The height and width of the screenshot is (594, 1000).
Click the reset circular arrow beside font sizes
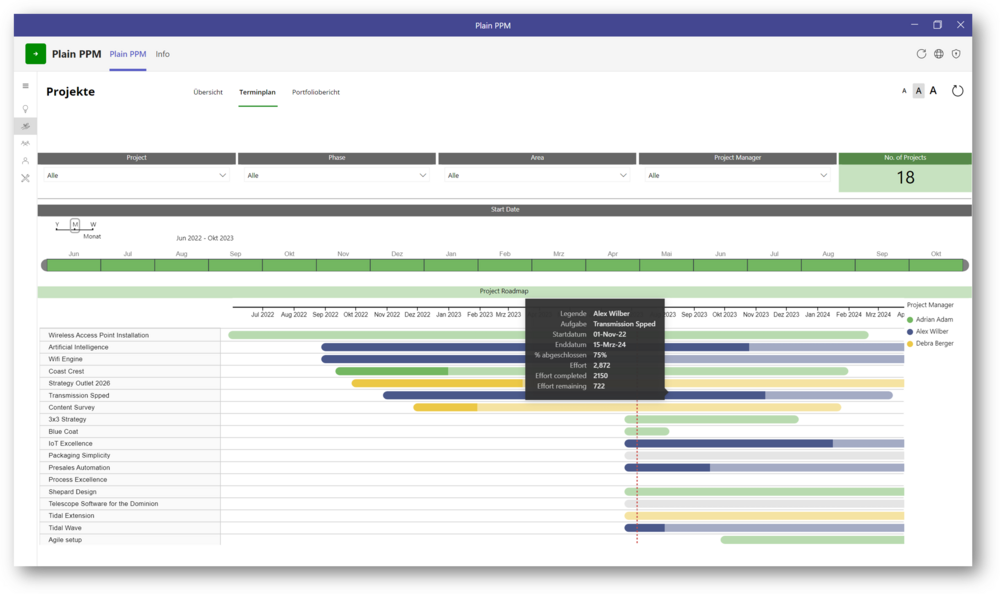(x=957, y=91)
